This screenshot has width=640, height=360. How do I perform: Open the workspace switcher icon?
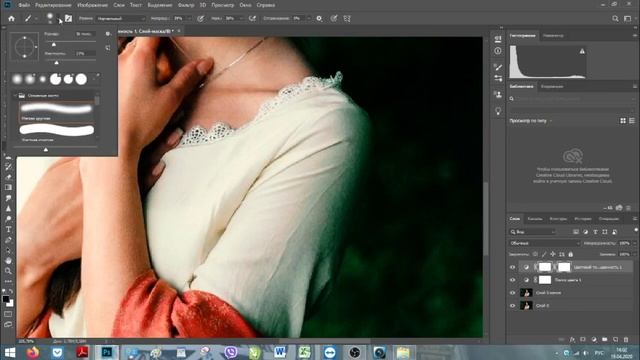[x=628, y=18]
